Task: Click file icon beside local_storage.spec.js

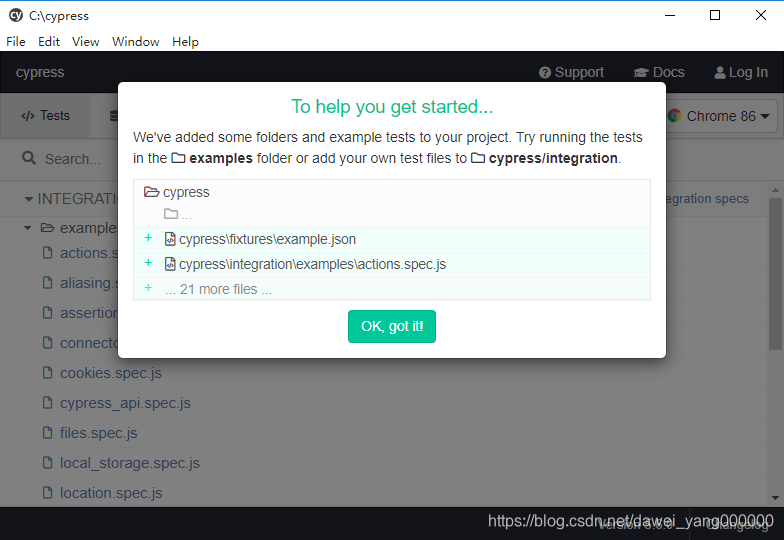Action: pos(48,463)
